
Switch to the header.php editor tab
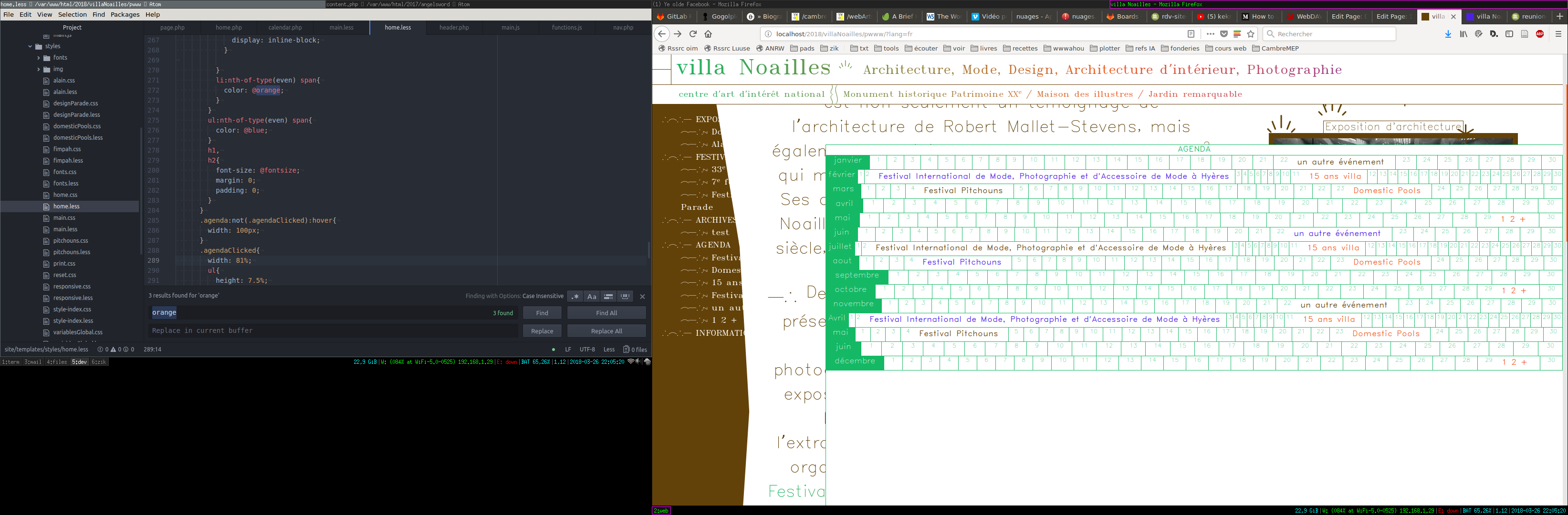pos(454,27)
